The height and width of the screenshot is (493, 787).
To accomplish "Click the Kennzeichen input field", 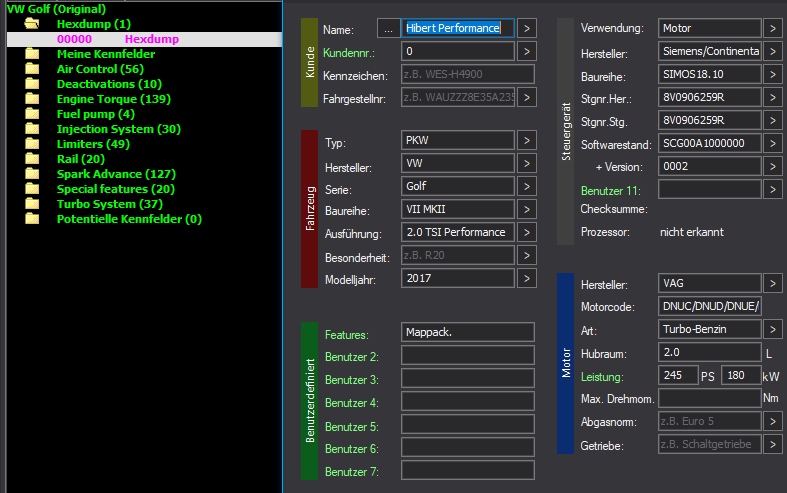I will (x=468, y=74).
